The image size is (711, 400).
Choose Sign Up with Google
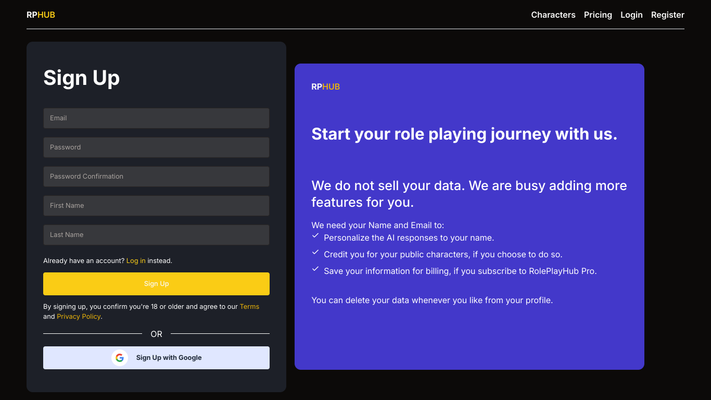click(156, 358)
